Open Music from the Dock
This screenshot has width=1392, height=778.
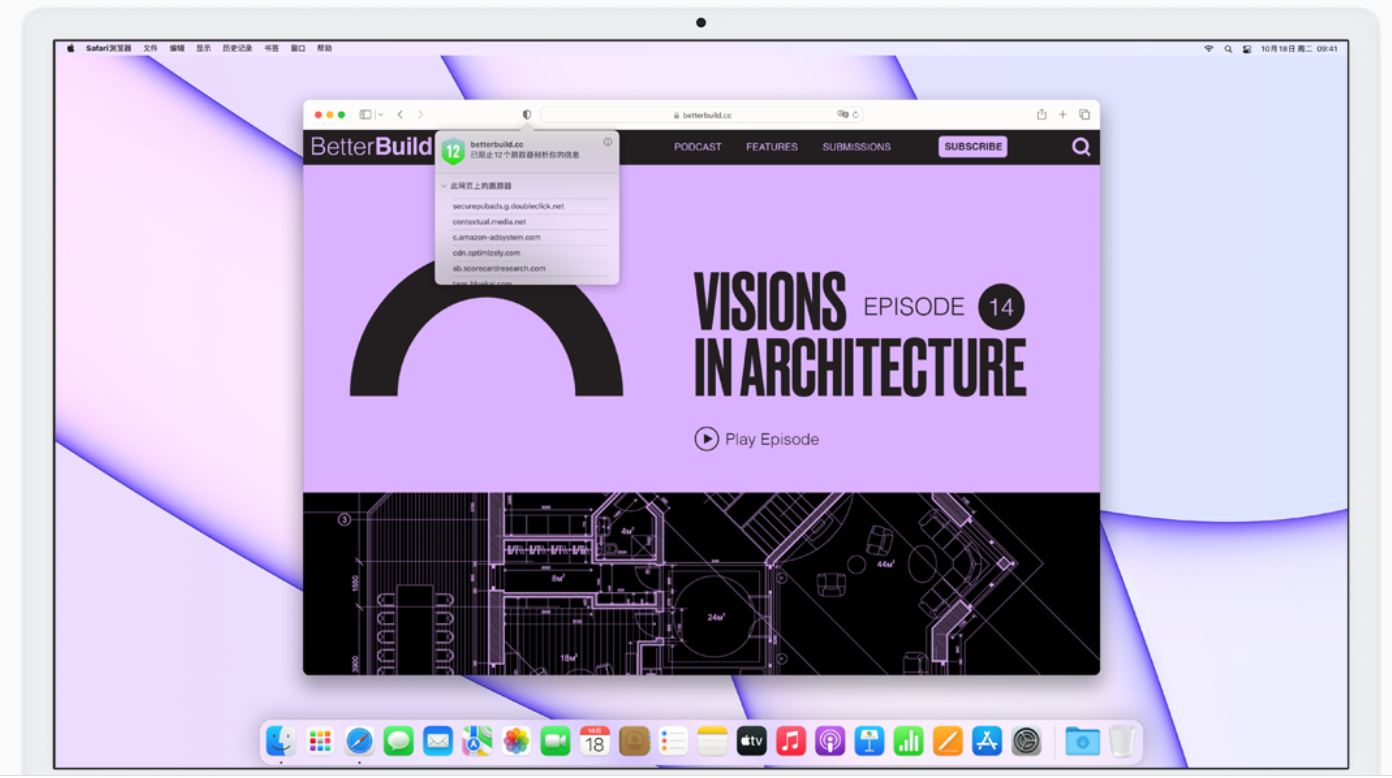pyautogui.click(x=791, y=741)
